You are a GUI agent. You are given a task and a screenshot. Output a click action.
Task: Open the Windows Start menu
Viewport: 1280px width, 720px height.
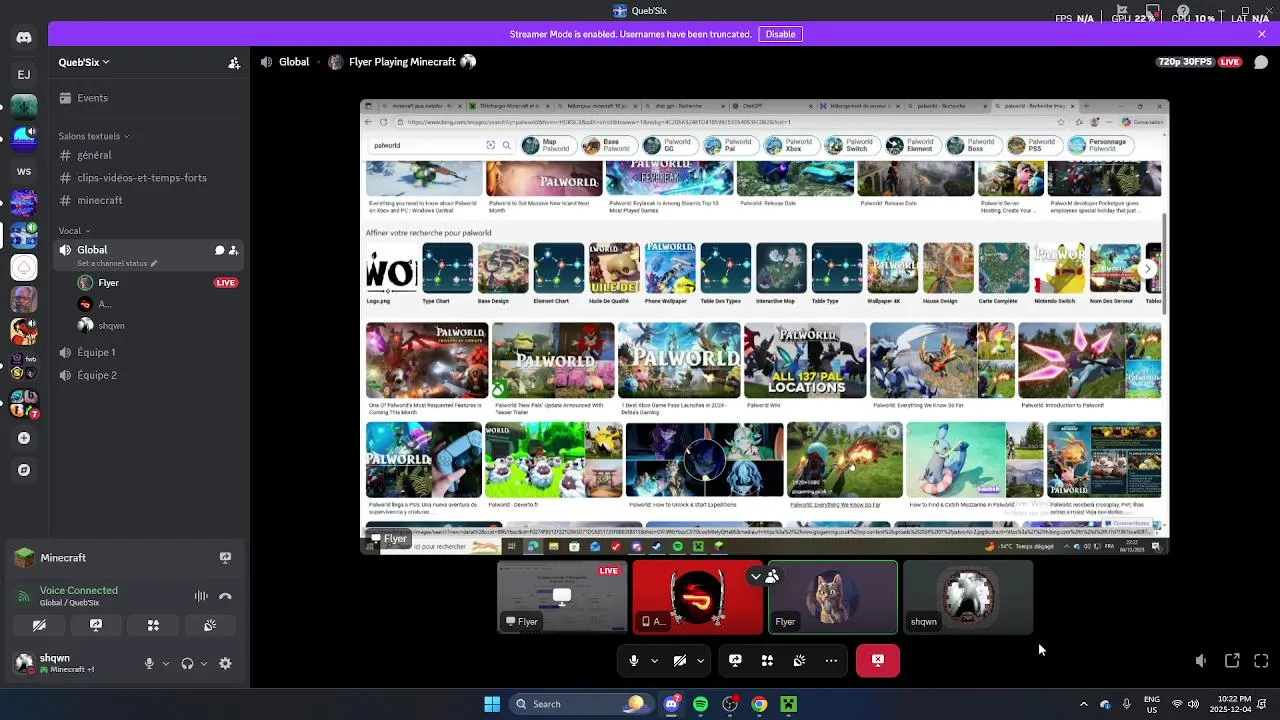pos(492,704)
